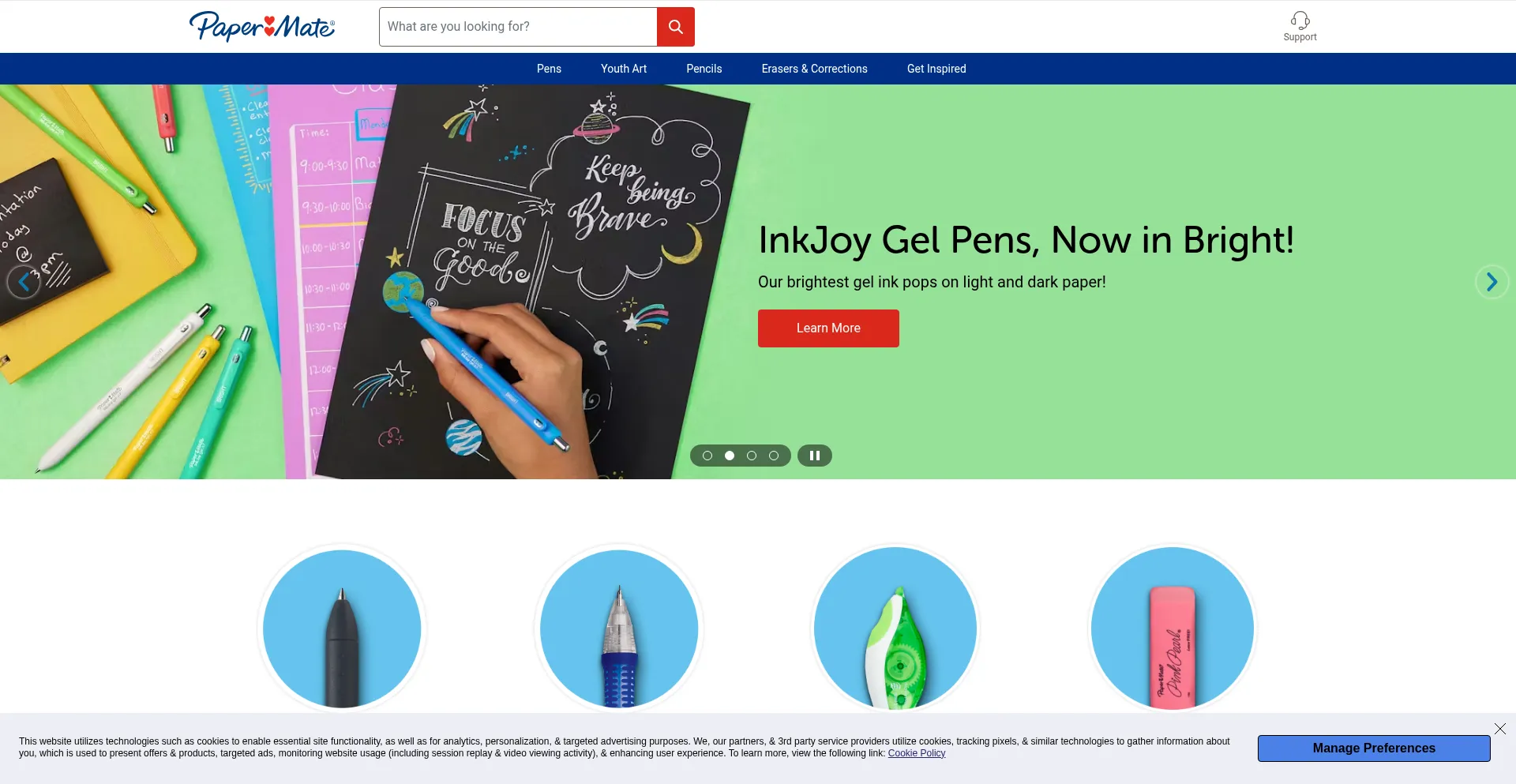Click the Paper Mate logo
This screenshot has width=1516, height=784.
(x=262, y=26)
